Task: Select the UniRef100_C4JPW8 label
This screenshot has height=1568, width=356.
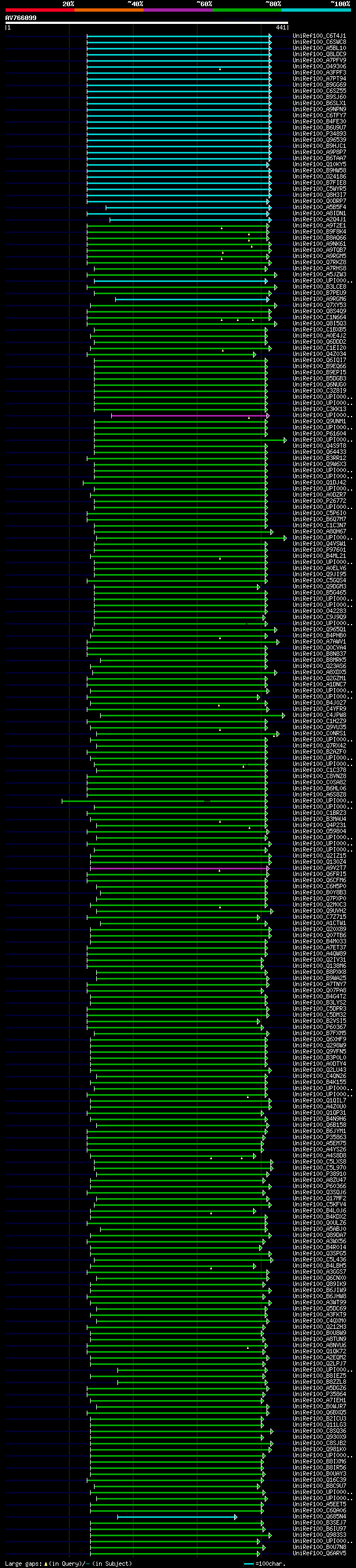Action: (319, 715)
